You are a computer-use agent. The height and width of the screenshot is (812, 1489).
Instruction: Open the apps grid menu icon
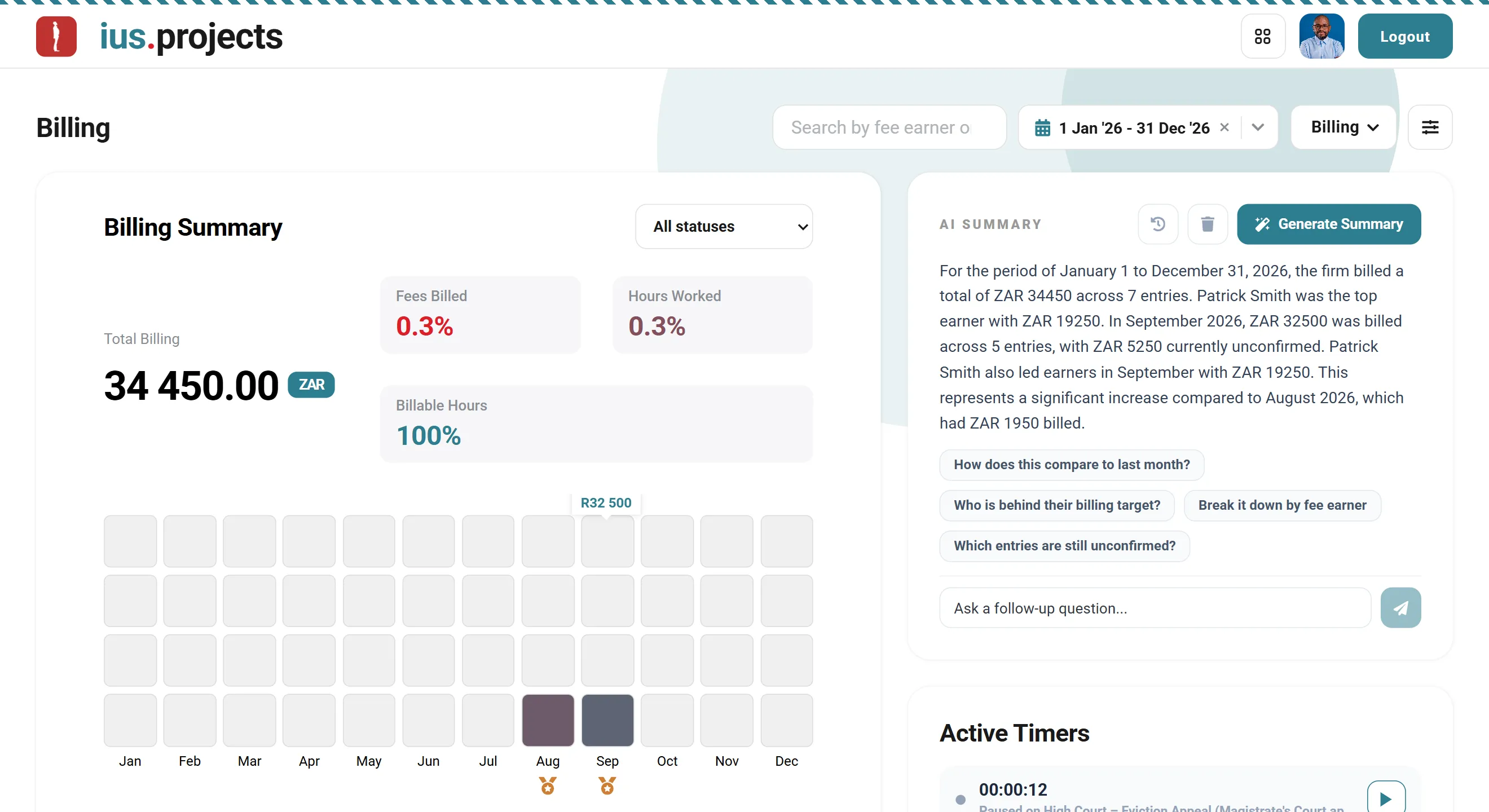(x=1262, y=37)
